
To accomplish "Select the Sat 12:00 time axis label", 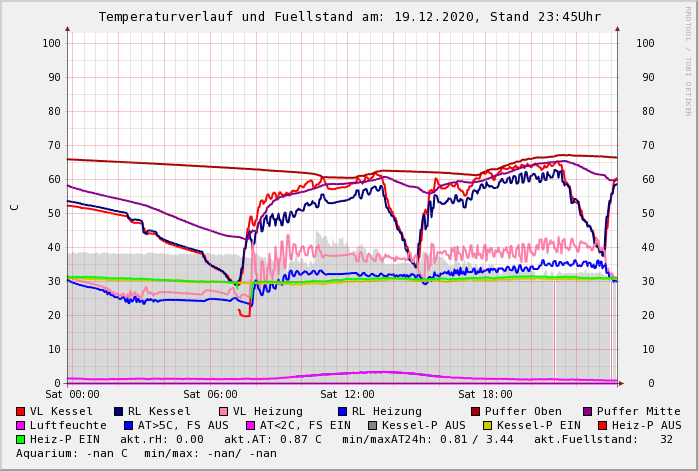I will [347, 395].
